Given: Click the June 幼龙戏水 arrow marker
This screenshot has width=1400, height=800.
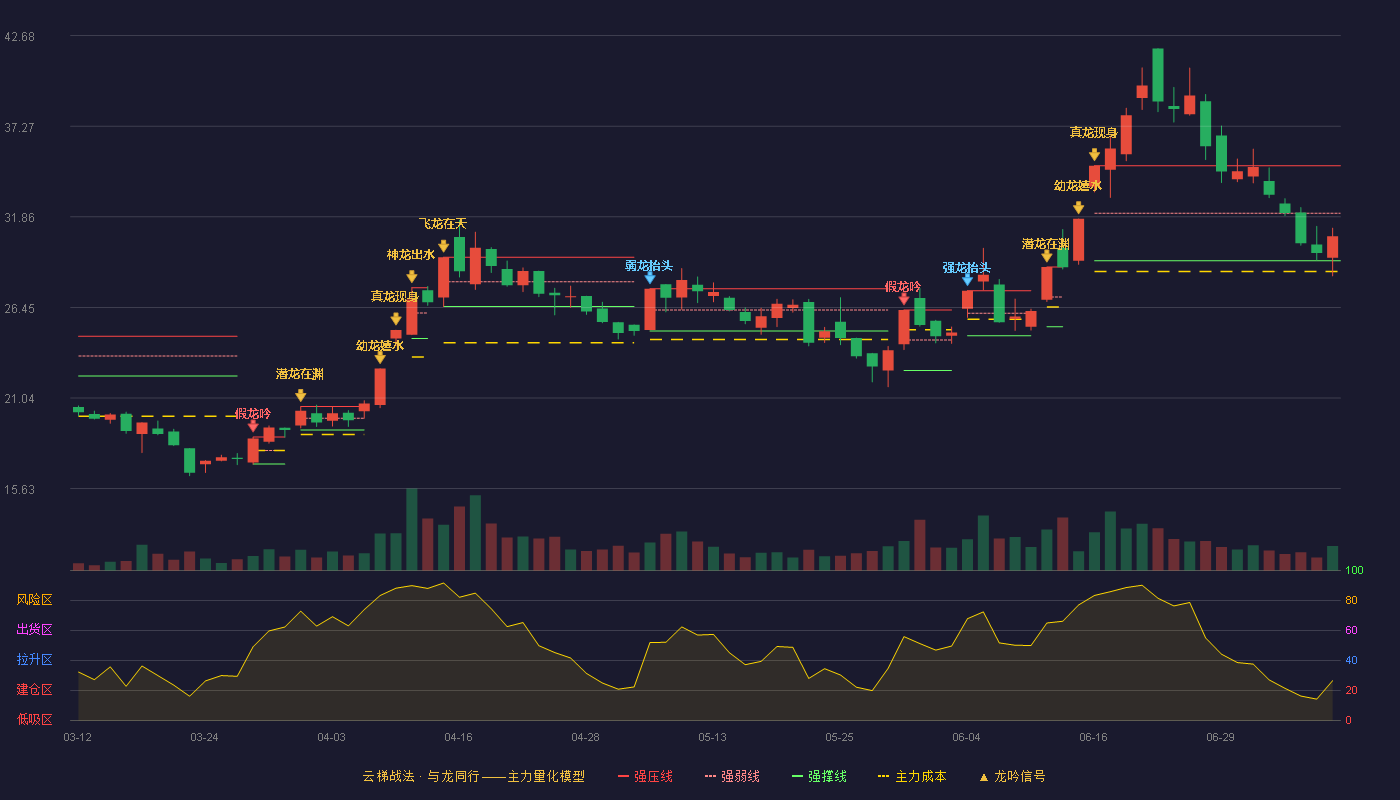Looking at the screenshot, I should pyautogui.click(x=1078, y=208).
